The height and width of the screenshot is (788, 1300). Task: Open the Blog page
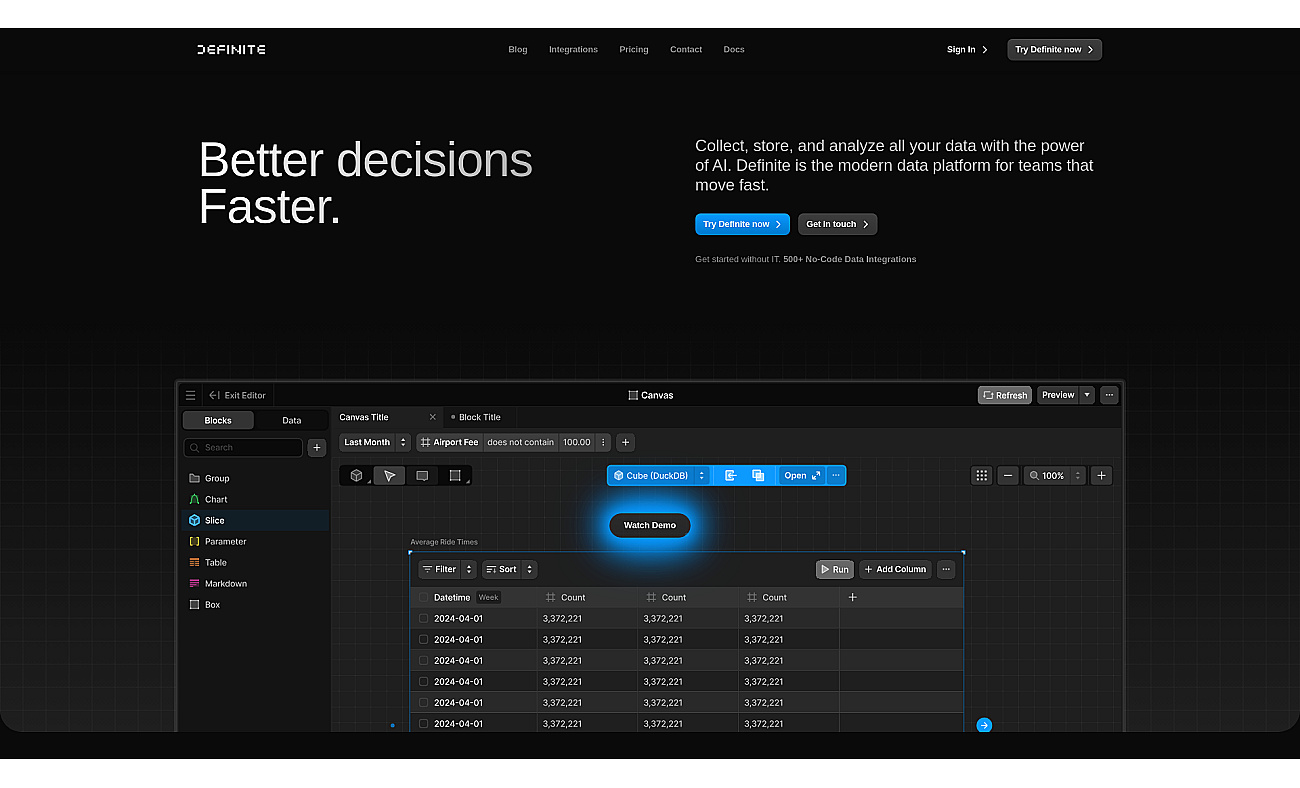point(518,49)
